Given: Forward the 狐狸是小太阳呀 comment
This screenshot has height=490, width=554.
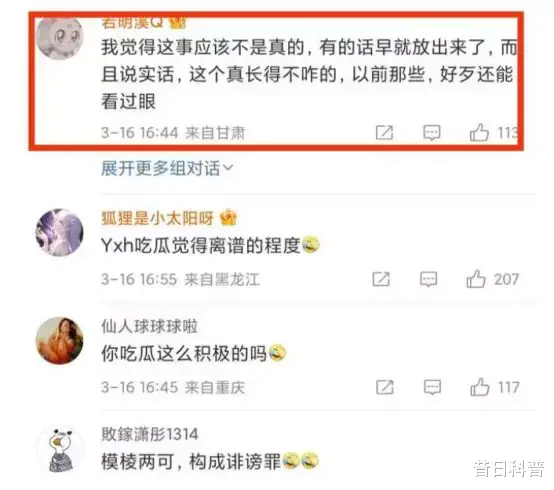Looking at the screenshot, I should 381,279.
